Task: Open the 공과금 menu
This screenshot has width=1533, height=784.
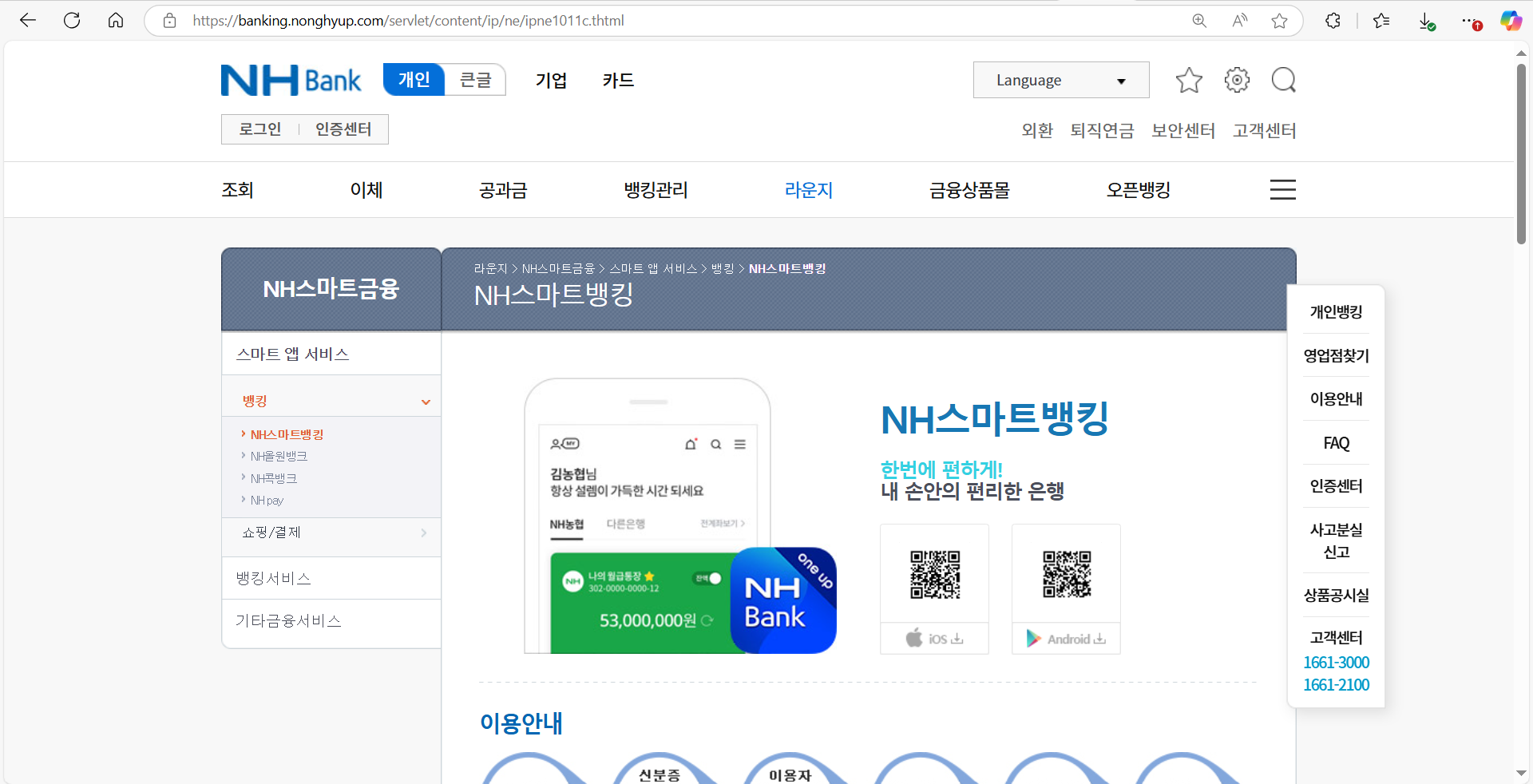Action: point(503,190)
